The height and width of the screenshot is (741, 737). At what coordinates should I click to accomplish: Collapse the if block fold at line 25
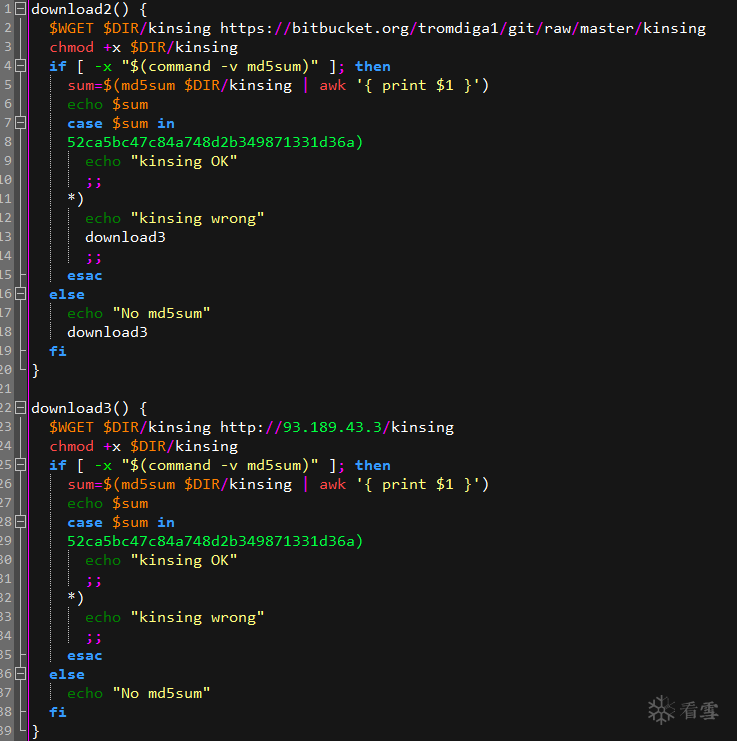point(20,465)
